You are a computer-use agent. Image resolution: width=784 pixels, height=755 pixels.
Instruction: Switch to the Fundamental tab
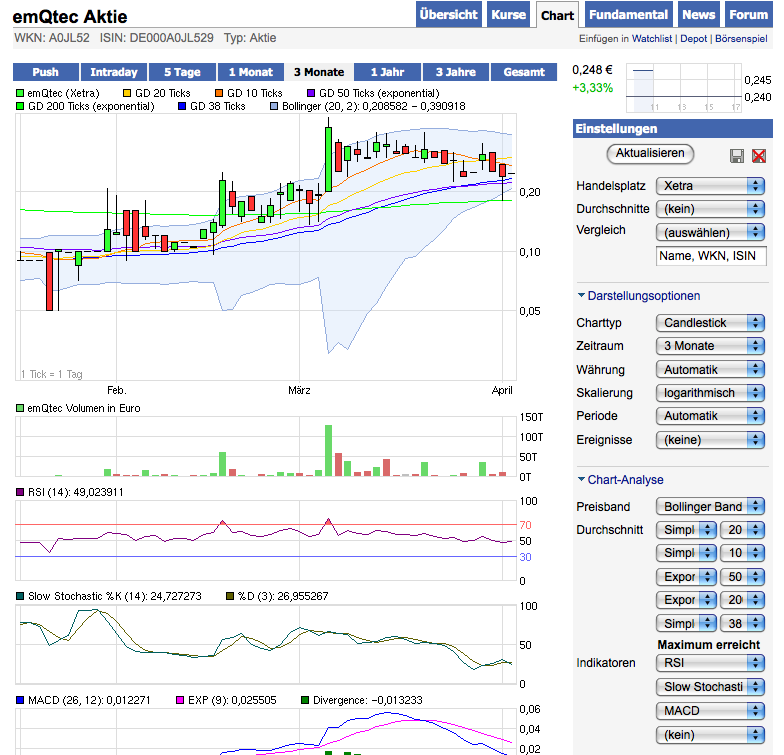[628, 14]
